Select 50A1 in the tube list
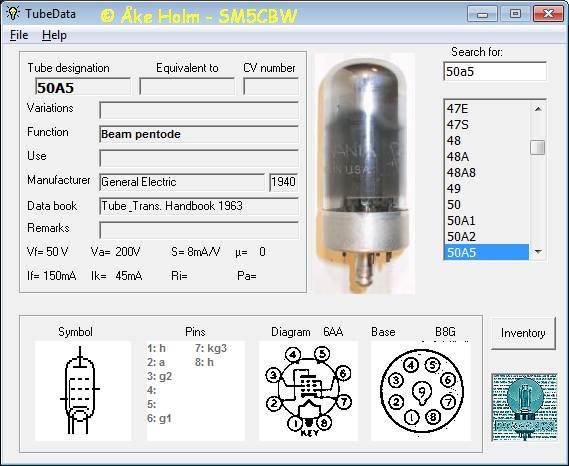Viewport: 569px width, 466px height. pyautogui.click(x=486, y=220)
